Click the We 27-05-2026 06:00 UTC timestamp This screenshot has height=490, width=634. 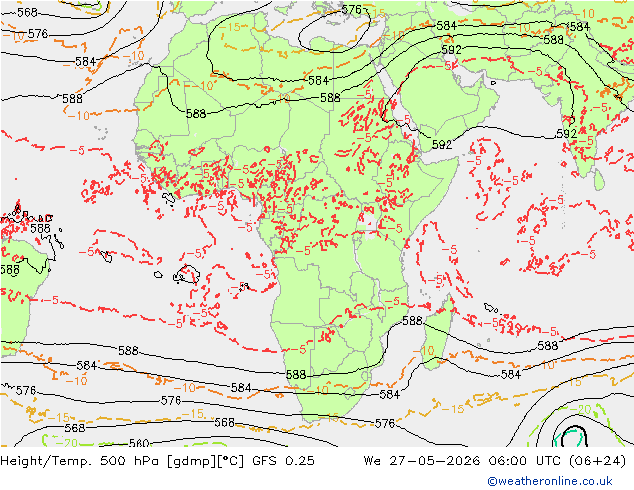tap(463, 461)
